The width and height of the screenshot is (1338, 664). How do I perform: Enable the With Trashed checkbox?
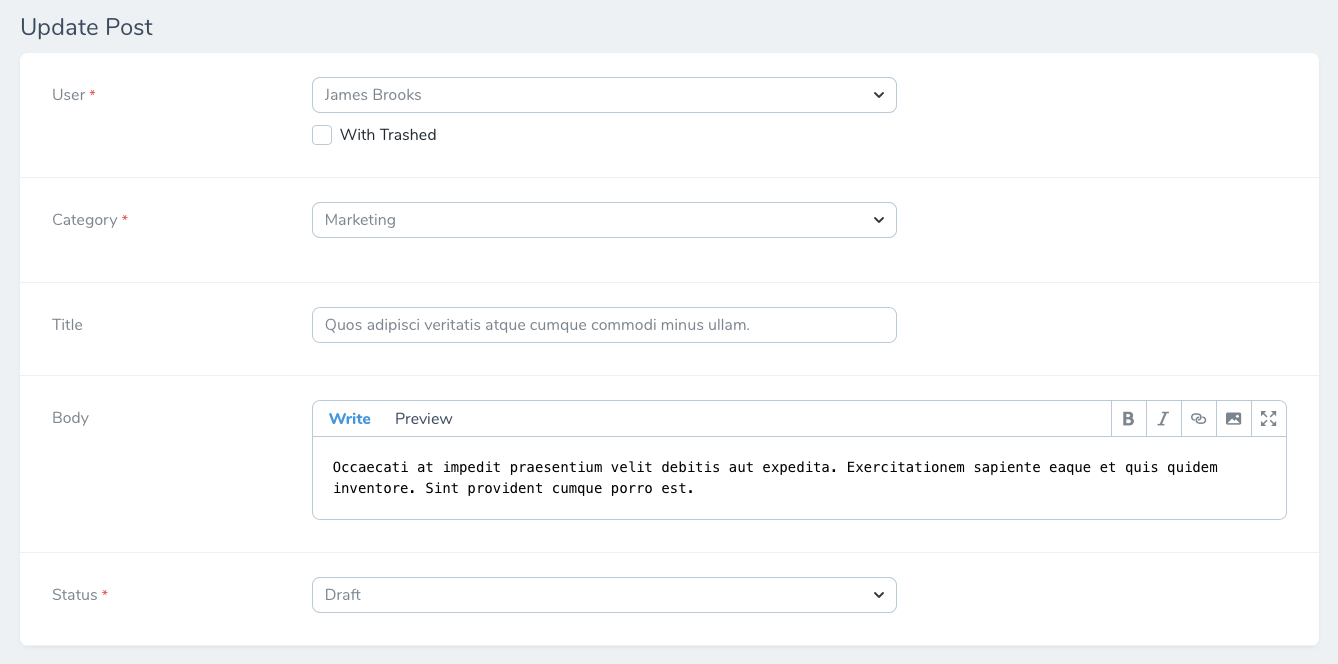[x=322, y=134]
